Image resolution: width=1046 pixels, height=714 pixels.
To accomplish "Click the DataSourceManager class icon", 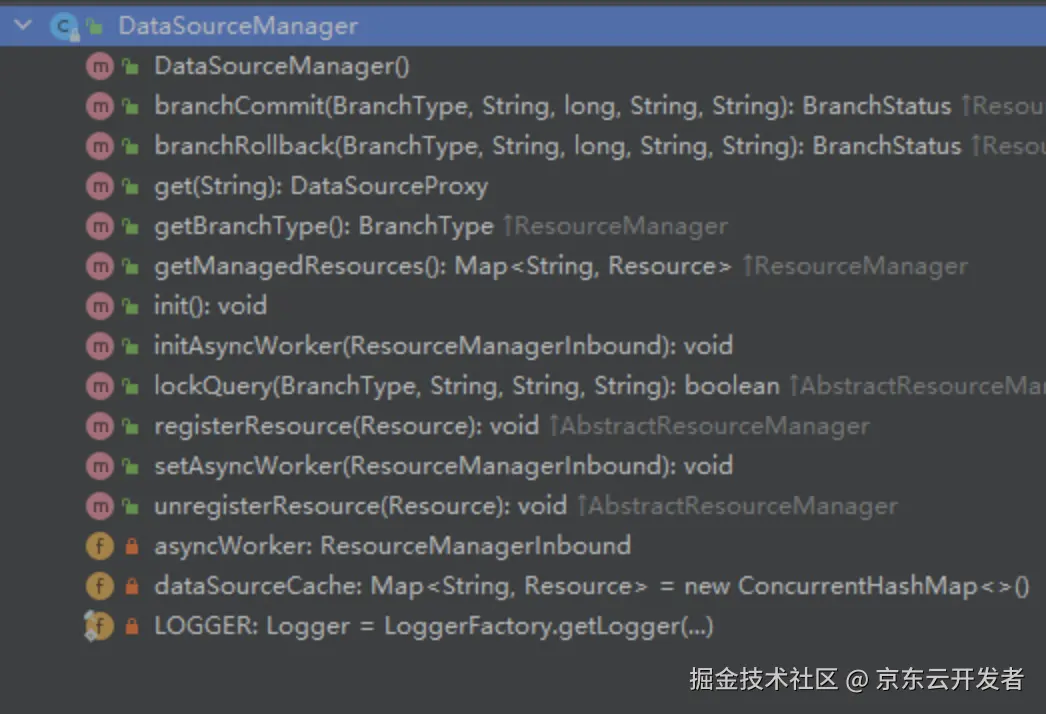I will coord(65,26).
